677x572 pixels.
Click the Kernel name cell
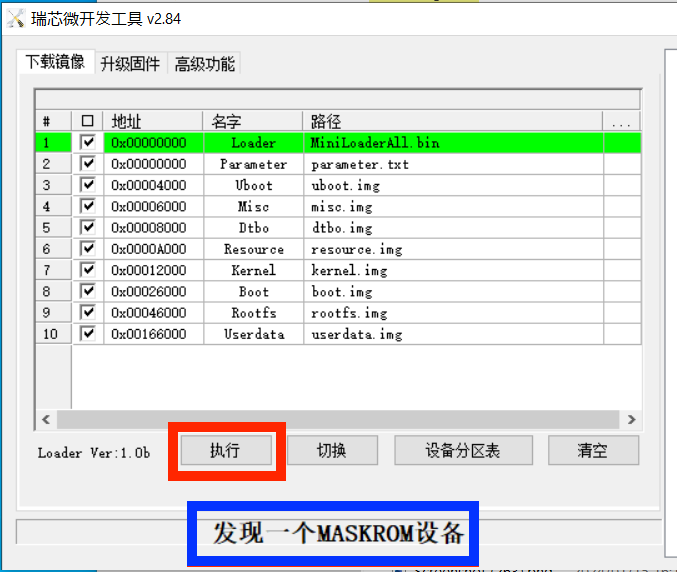click(x=253, y=270)
